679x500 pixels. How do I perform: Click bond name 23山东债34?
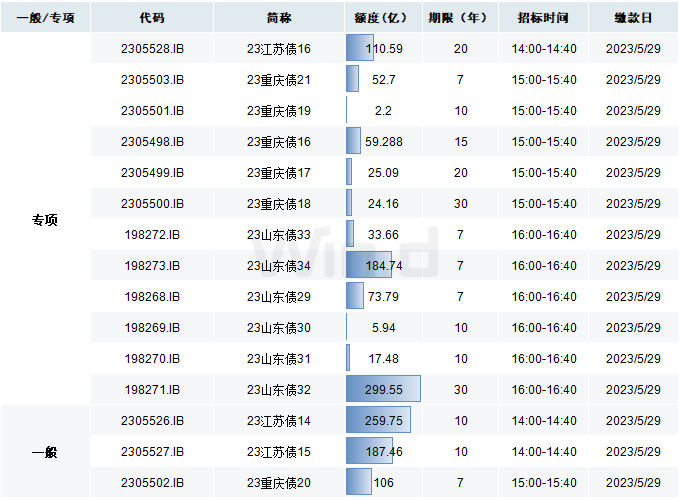279,266
